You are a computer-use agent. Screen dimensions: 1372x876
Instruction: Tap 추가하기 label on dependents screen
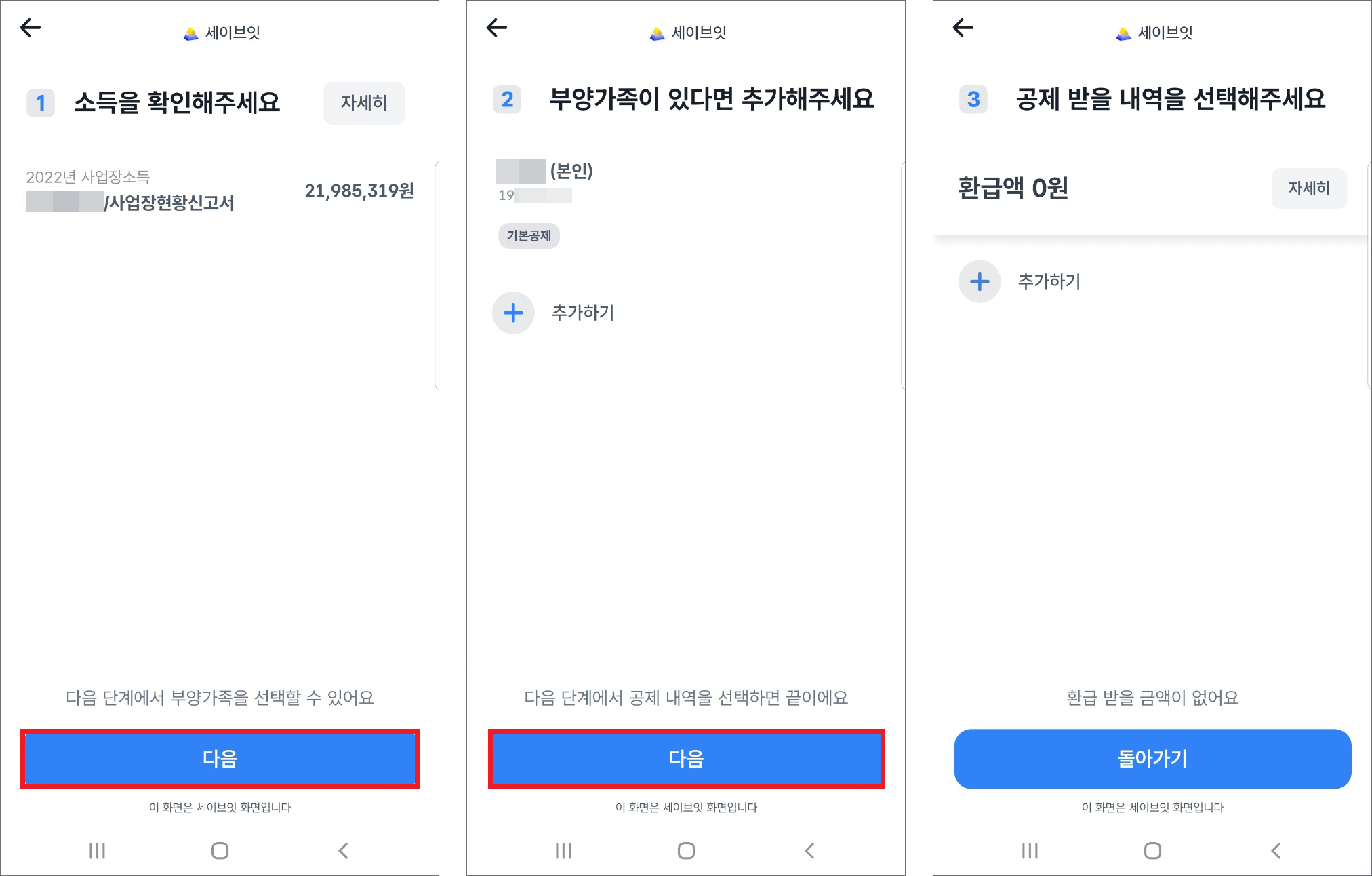point(583,313)
